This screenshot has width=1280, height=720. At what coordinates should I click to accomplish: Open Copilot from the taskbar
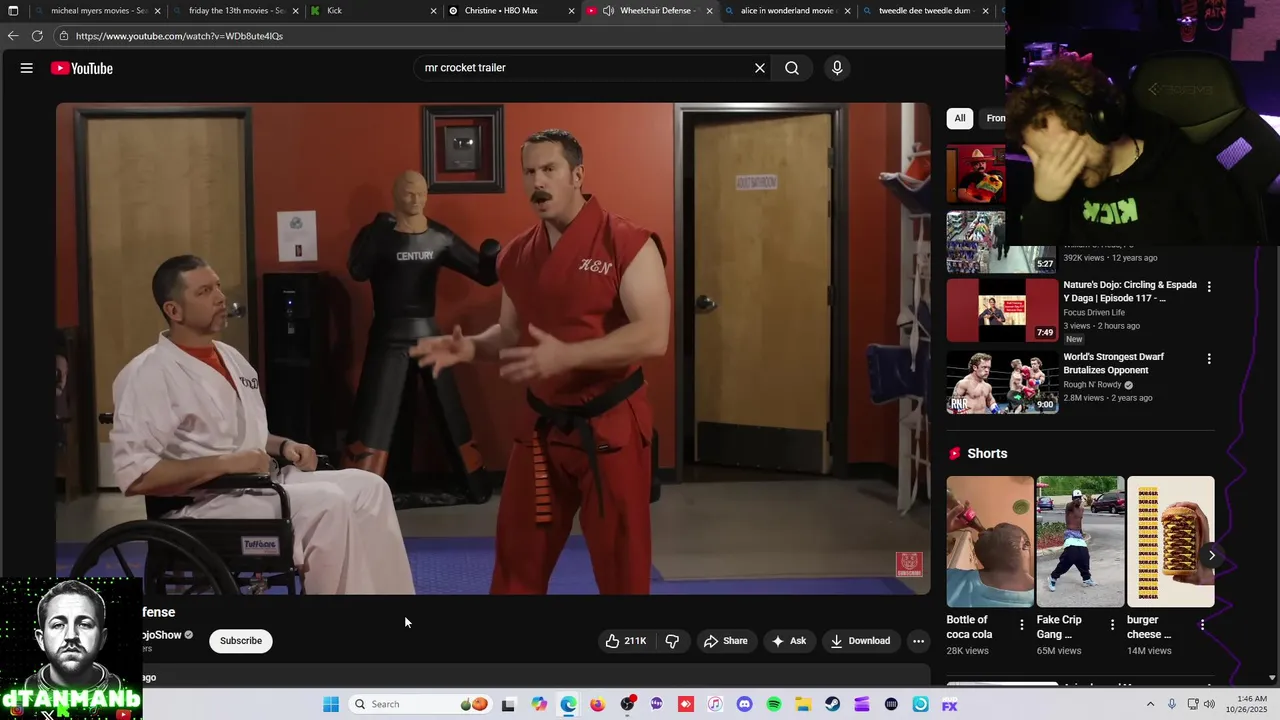click(539, 704)
